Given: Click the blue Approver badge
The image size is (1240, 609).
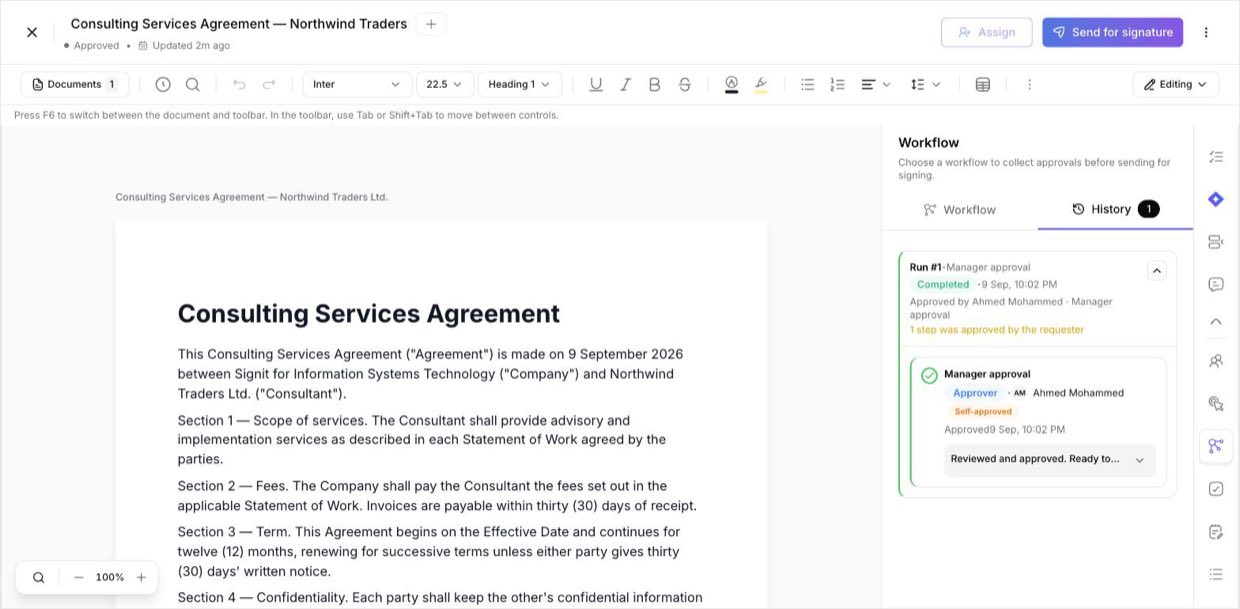Looking at the screenshot, I should point(975,393).
